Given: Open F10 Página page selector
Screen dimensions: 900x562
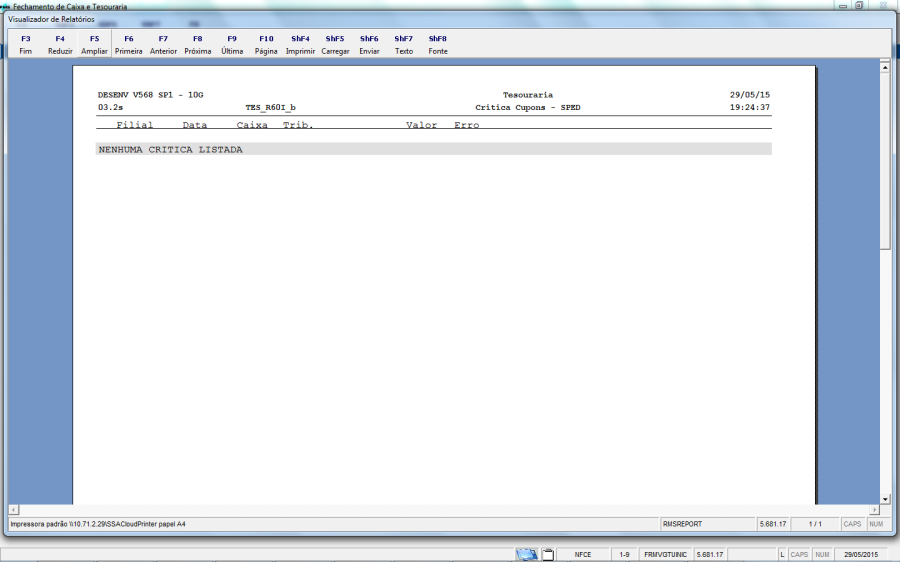Looking at the screenshot, I should pos(266,45).
